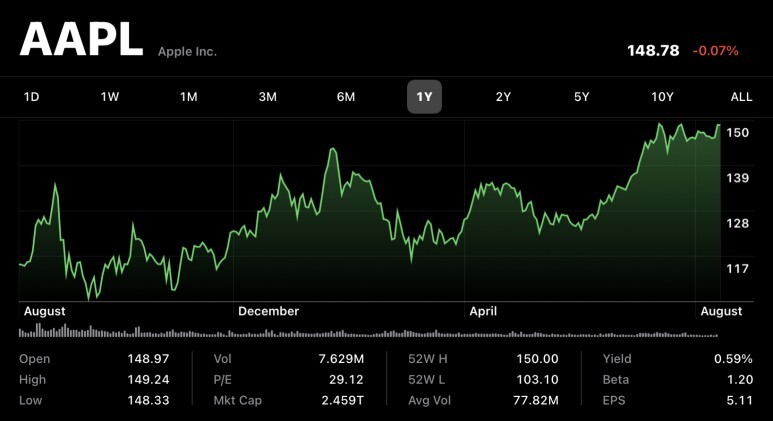Click the 52W H value 150.00
Screen dimensions: 773x421
[537, 358]
